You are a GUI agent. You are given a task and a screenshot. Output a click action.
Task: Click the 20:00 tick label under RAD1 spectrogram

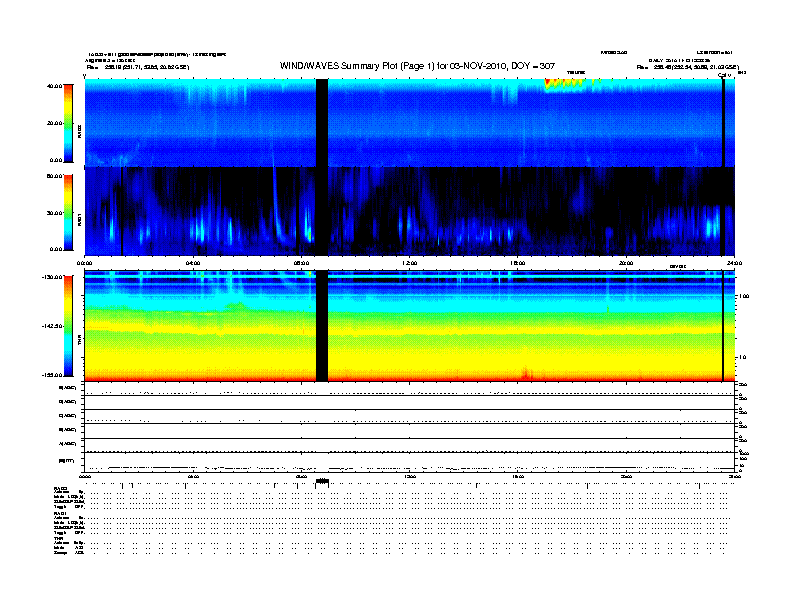click(x=626, y=263)
